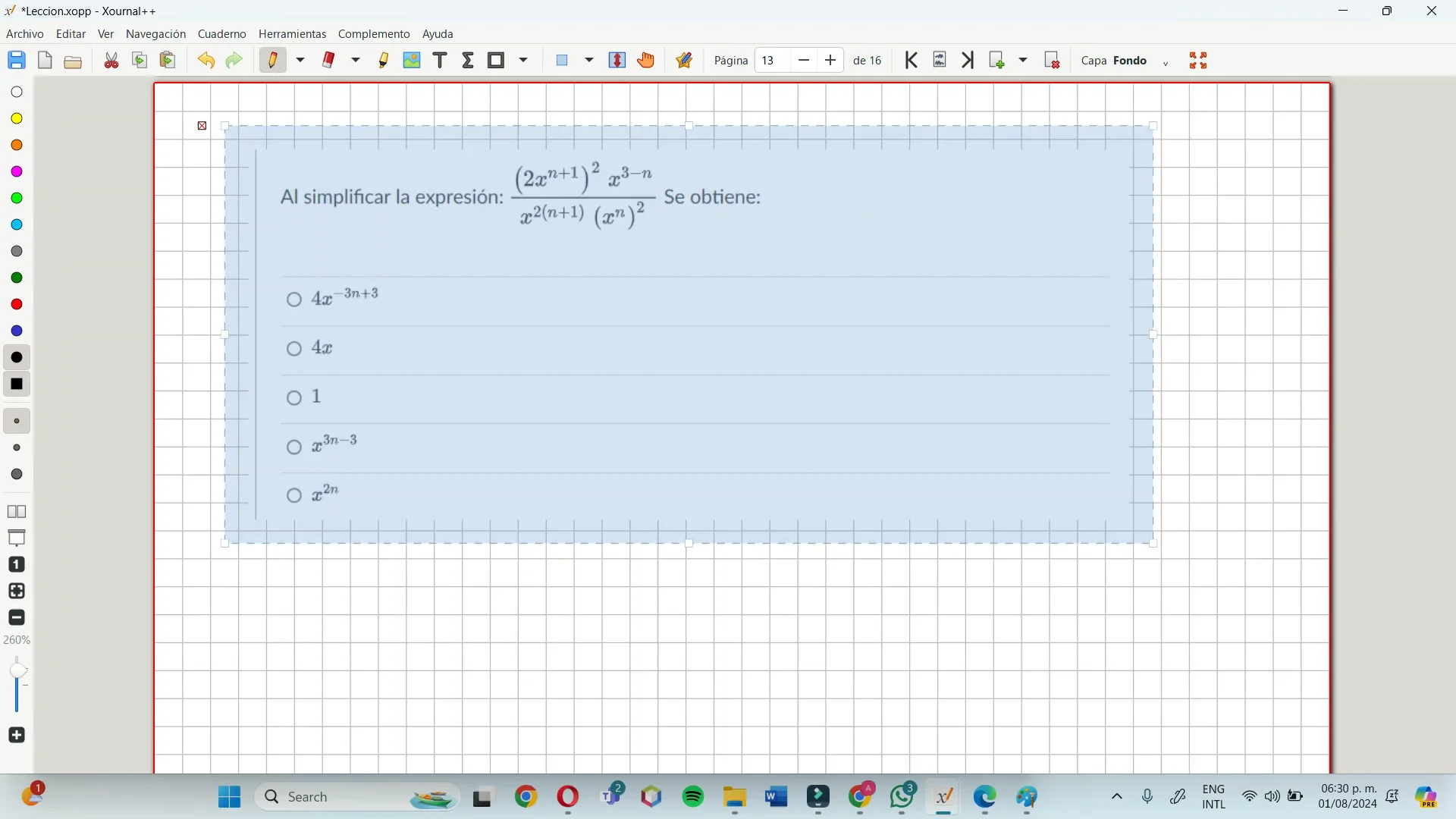Enable fullscreen presentation mode
This screenshot has width=1456, height=819.
coord(1198,60)
